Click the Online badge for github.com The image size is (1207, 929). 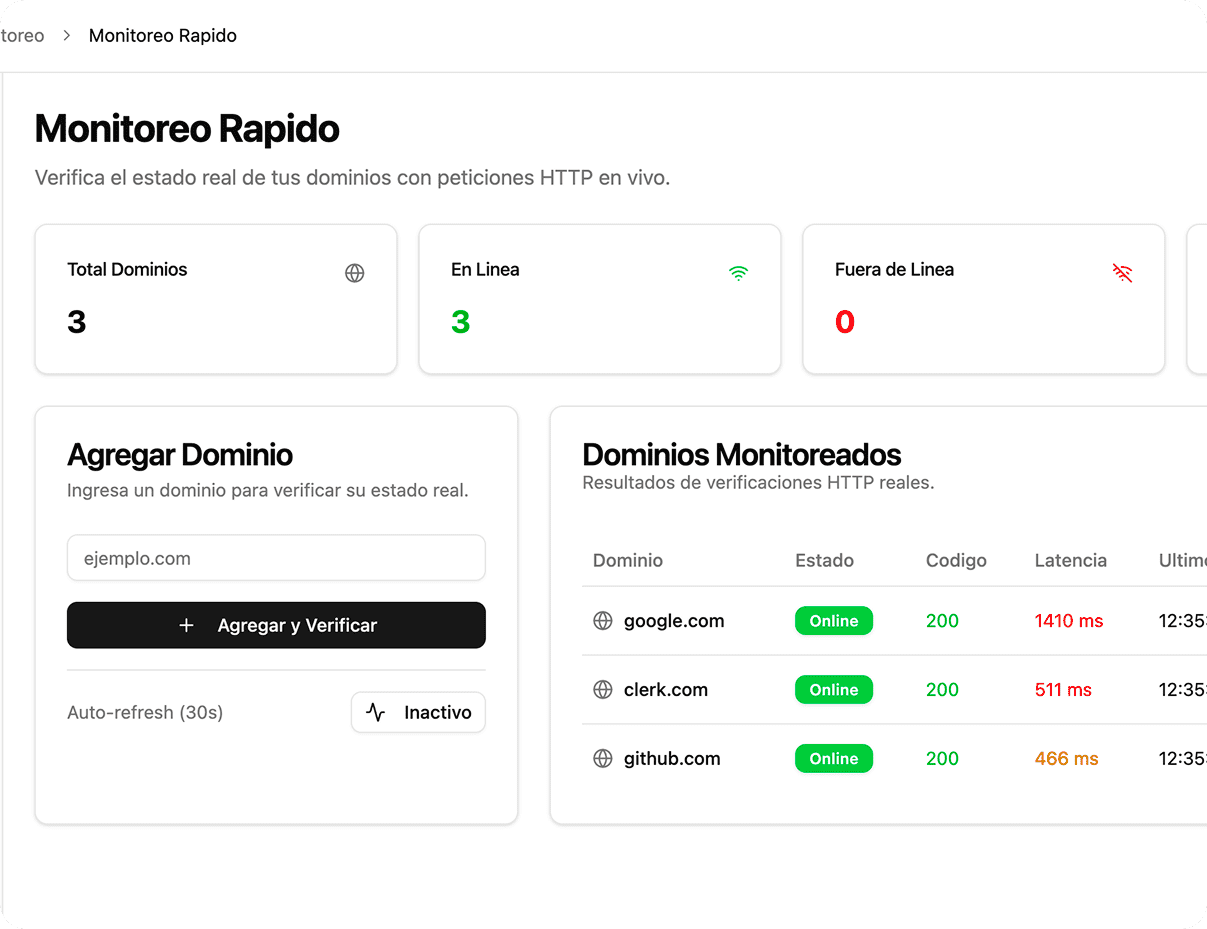click(833, 758)
